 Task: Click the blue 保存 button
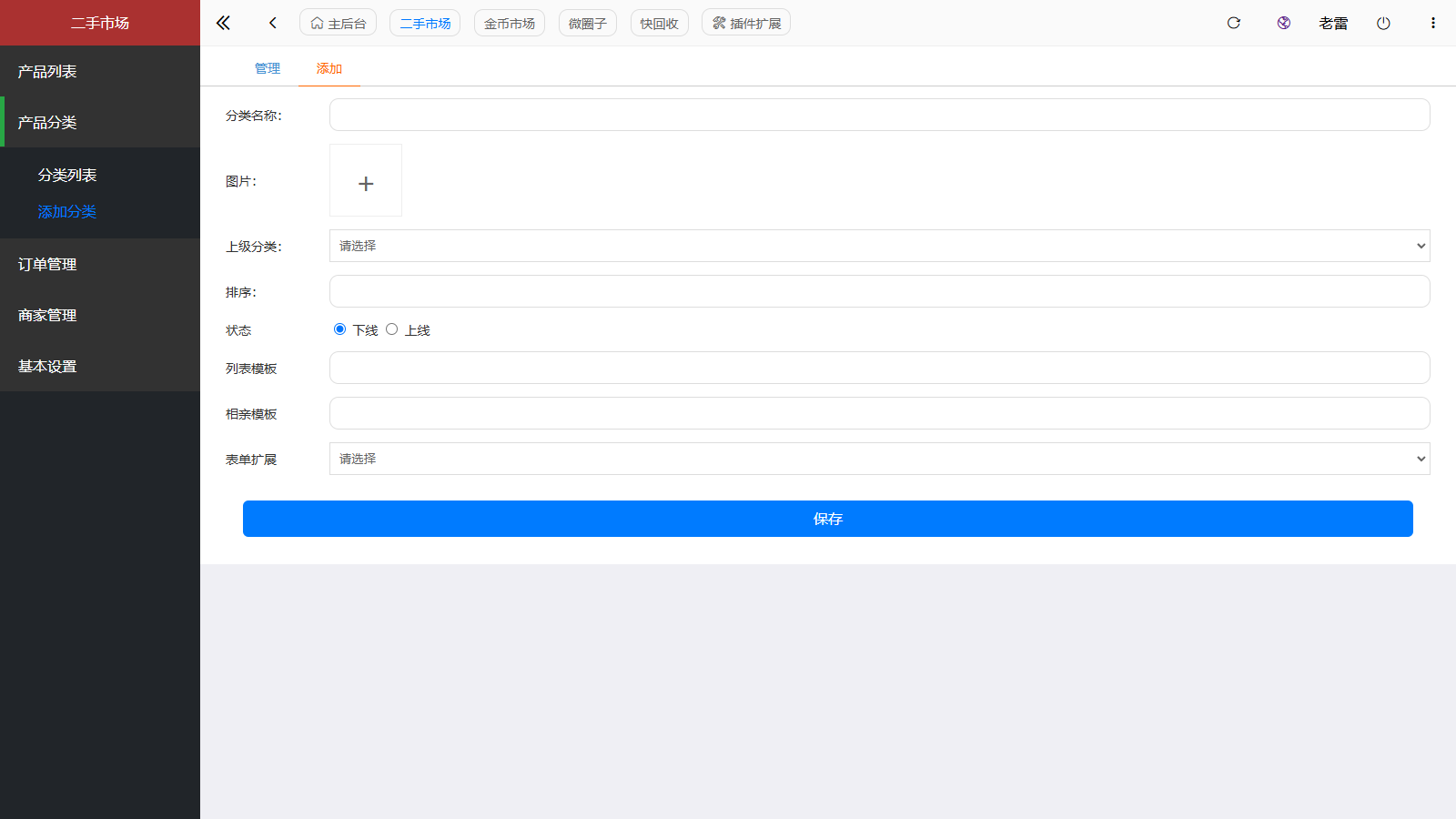point(827,519)
